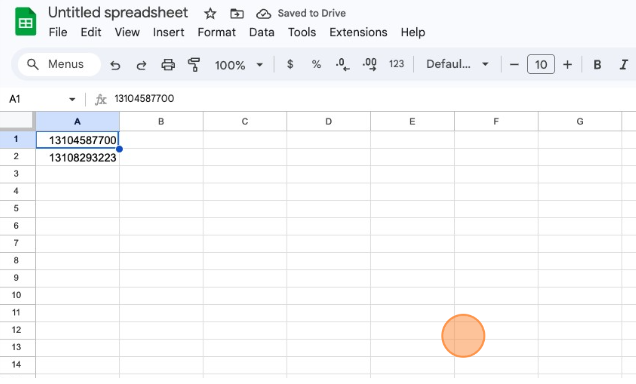The image size is (636, 384).
Task: Increase decimal places
Action: tap(370, 64)
